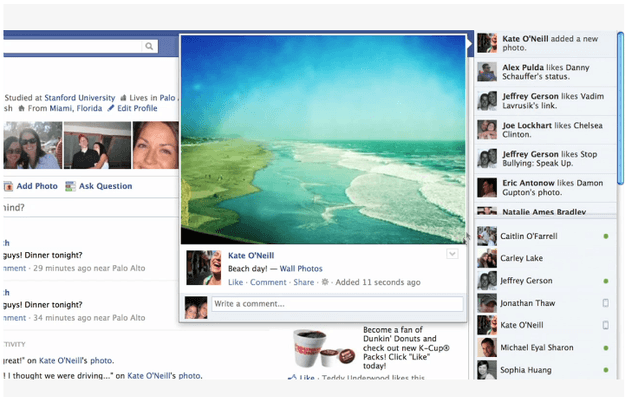Click Michael Eyal Sharon's chat avatar
Viewport: 625px width, 401px height.
pyautogui.click(x=487, y=348)
